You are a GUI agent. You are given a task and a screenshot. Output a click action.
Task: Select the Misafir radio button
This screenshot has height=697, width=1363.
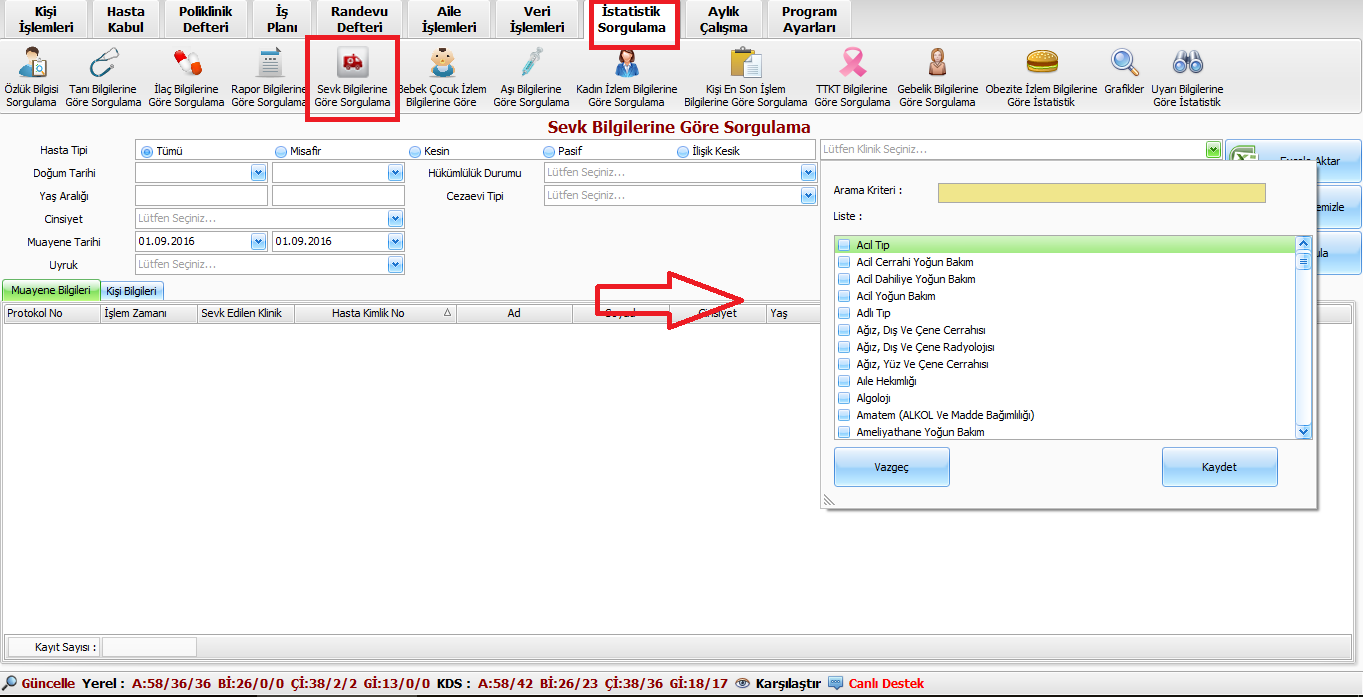coord(281,152)
